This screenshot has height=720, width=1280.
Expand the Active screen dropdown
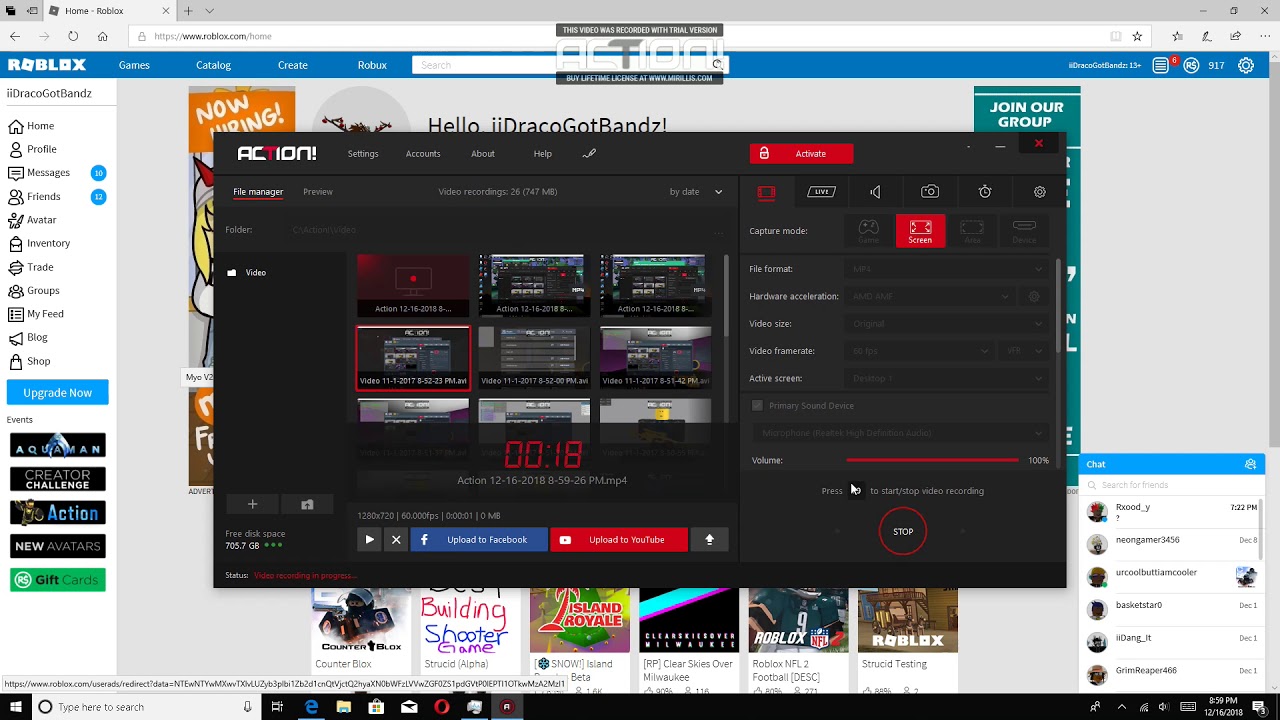tap(947, 379)
